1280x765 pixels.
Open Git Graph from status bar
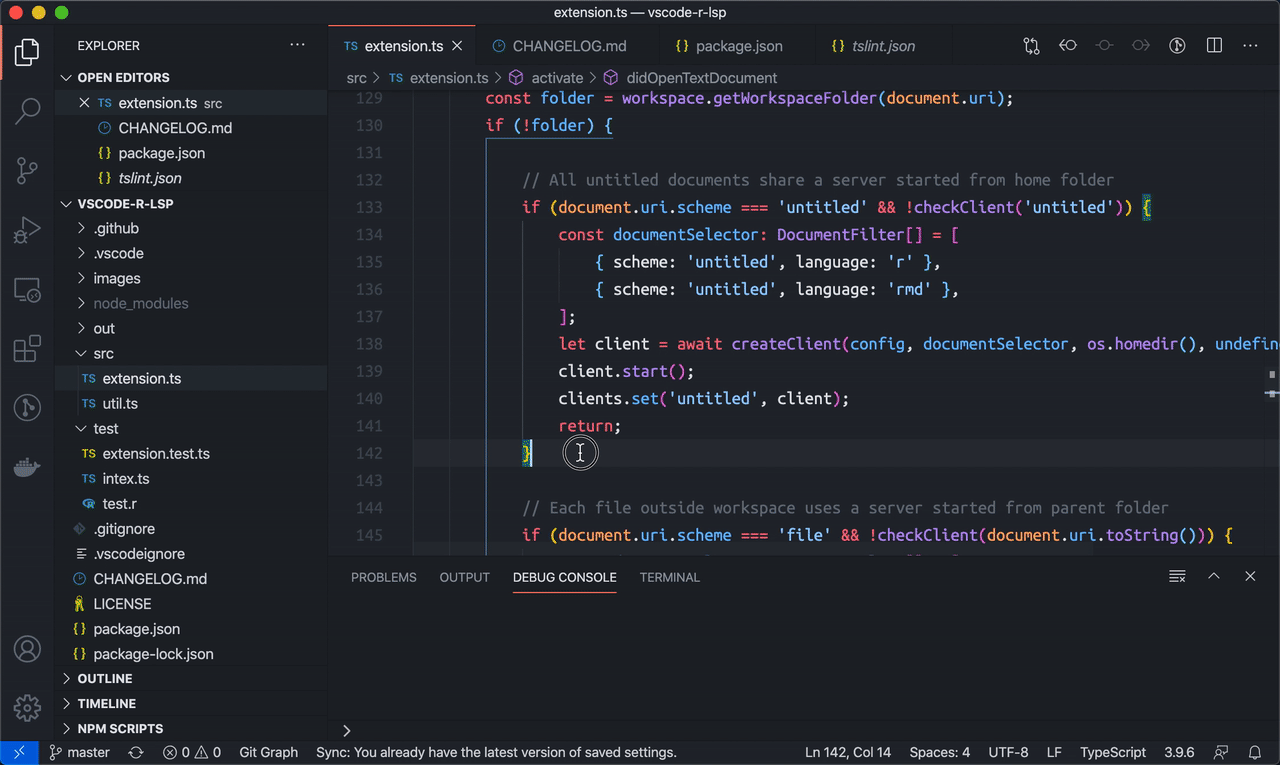(x=269, y=752)
